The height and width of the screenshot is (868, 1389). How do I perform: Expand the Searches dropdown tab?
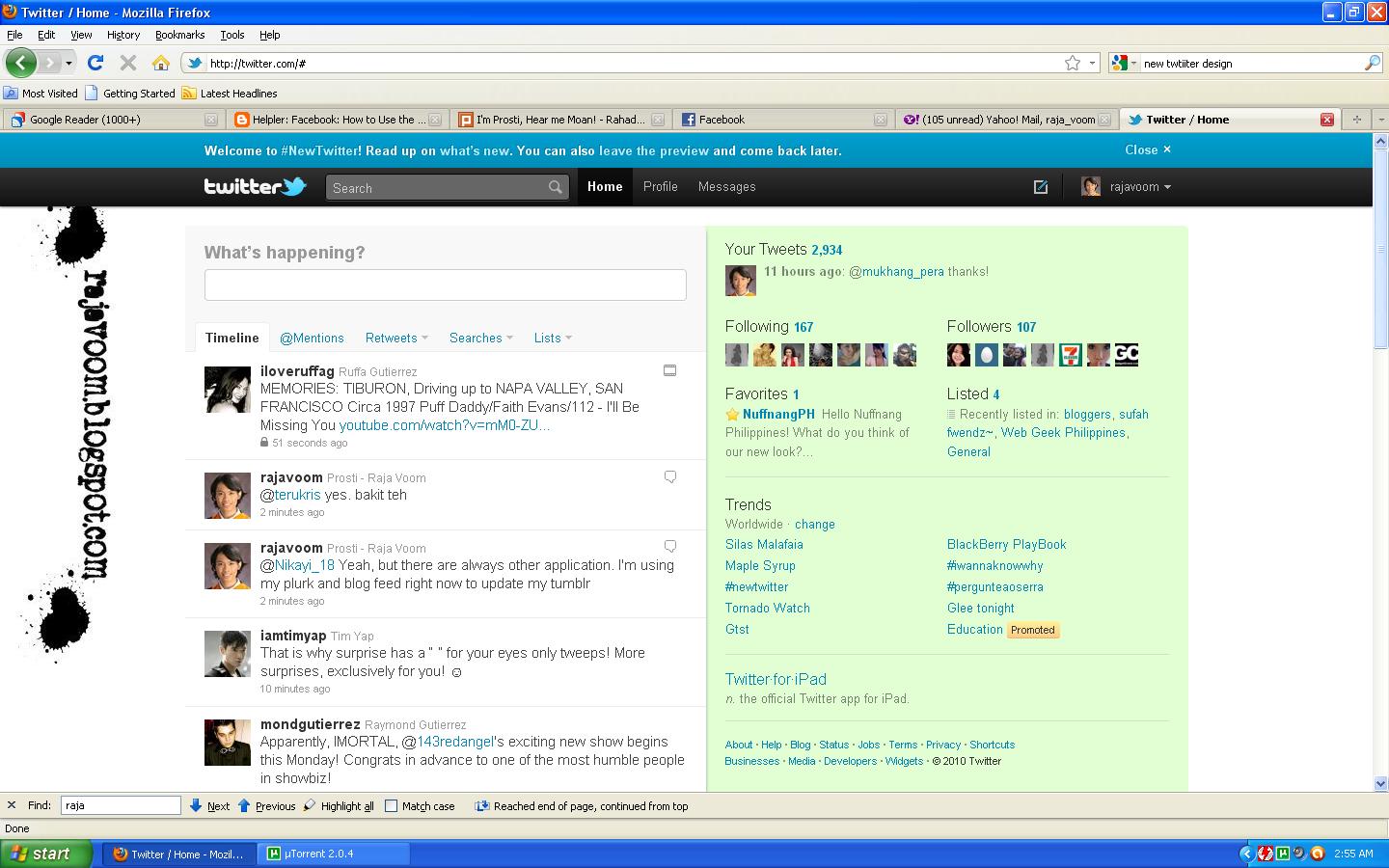[x=481, y=338]
